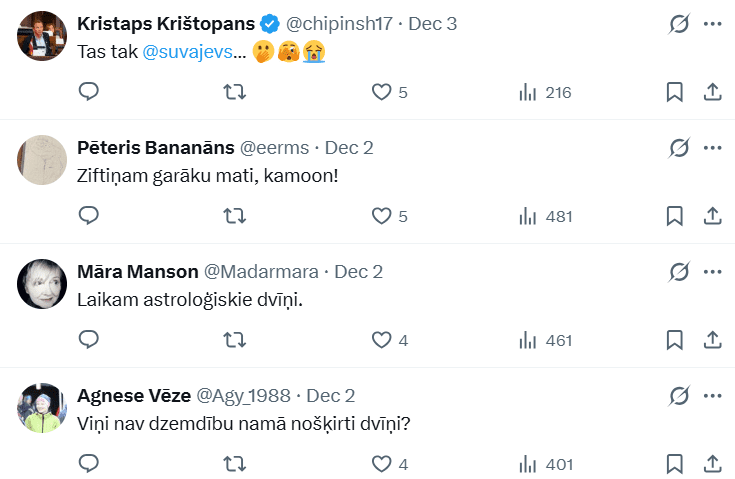Screen dimensions: 735x479
Task: Click Māra Manson's profile picture
Action: point(42,284)
